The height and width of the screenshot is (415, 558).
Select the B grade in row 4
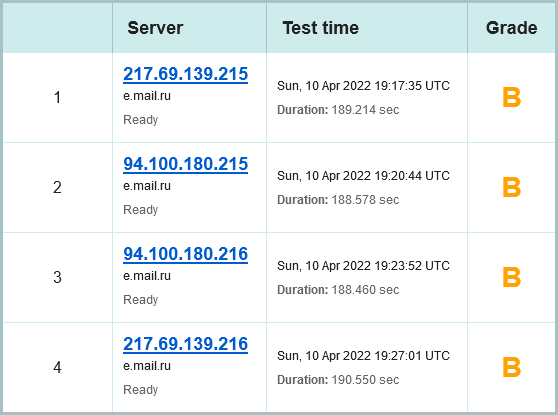pos(511,367)
